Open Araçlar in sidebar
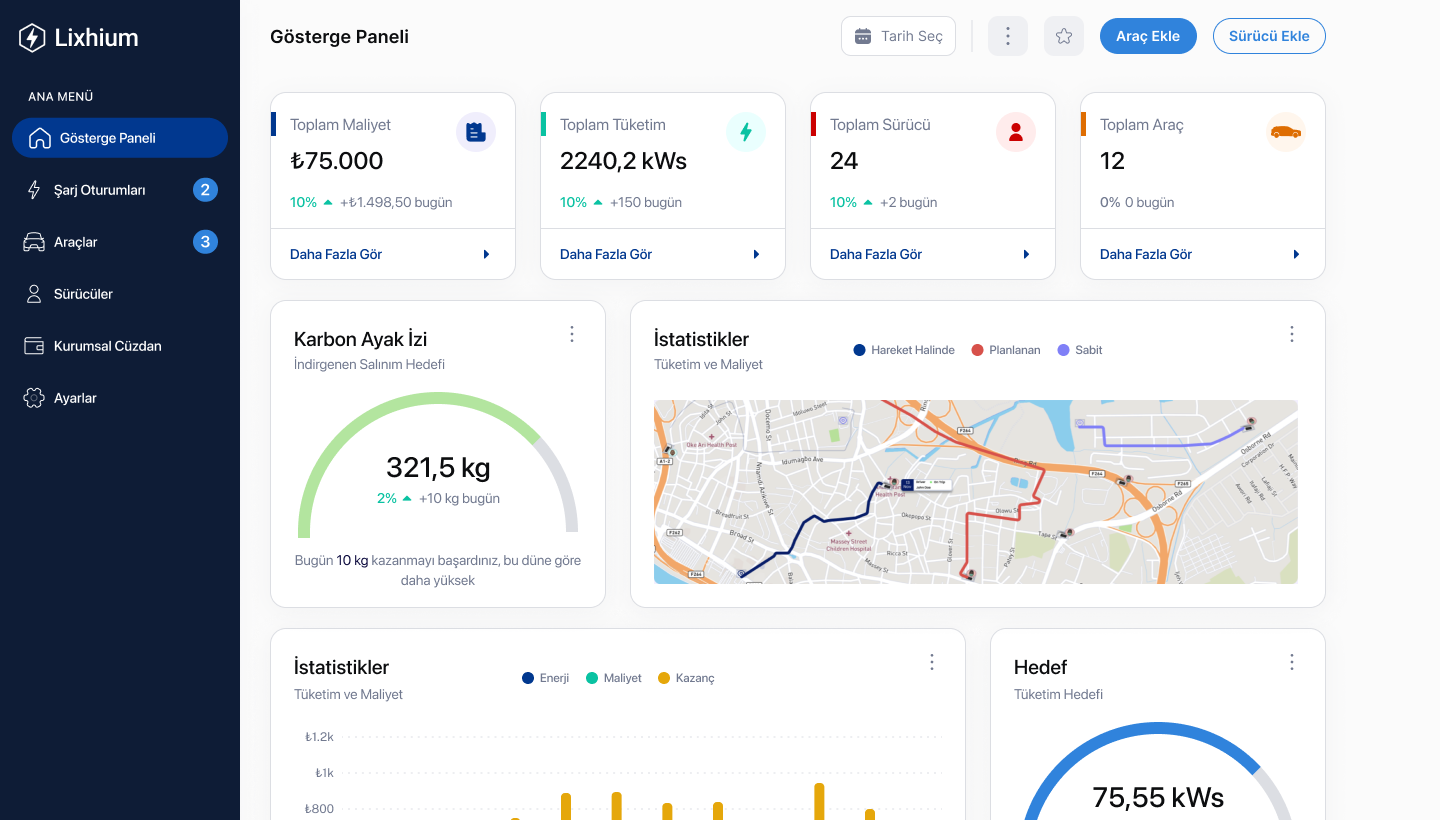 [120, 242]
